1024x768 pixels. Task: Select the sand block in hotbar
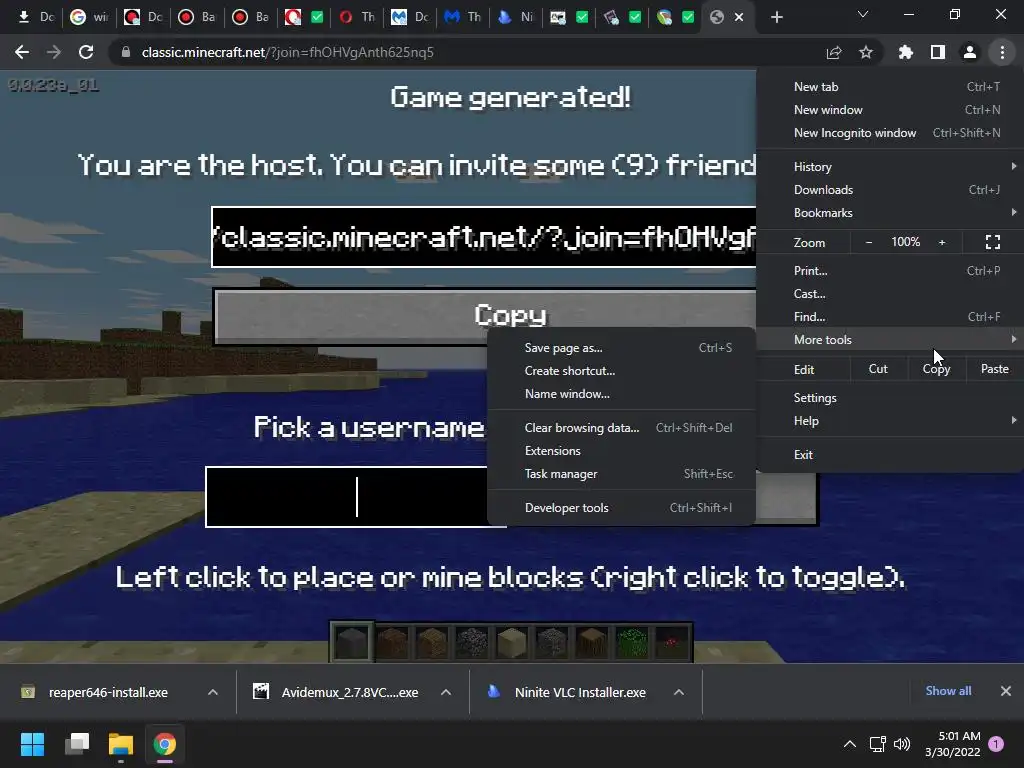(511, 642)
